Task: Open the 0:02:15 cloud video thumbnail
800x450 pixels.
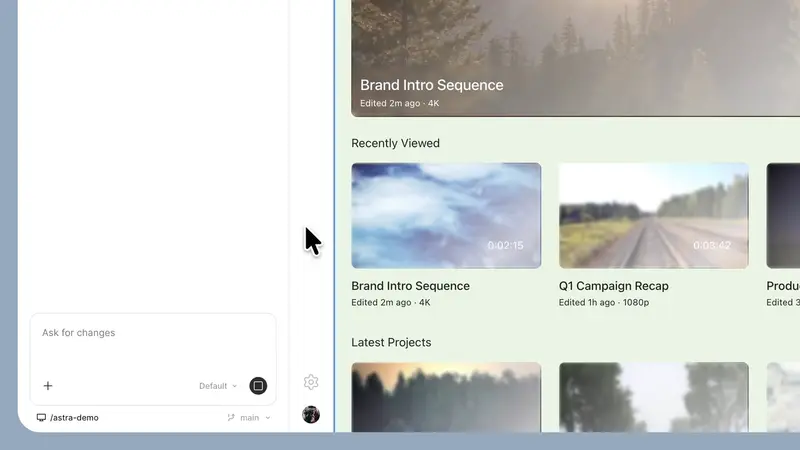Action: pyautogui.click(x=446, y=216)
